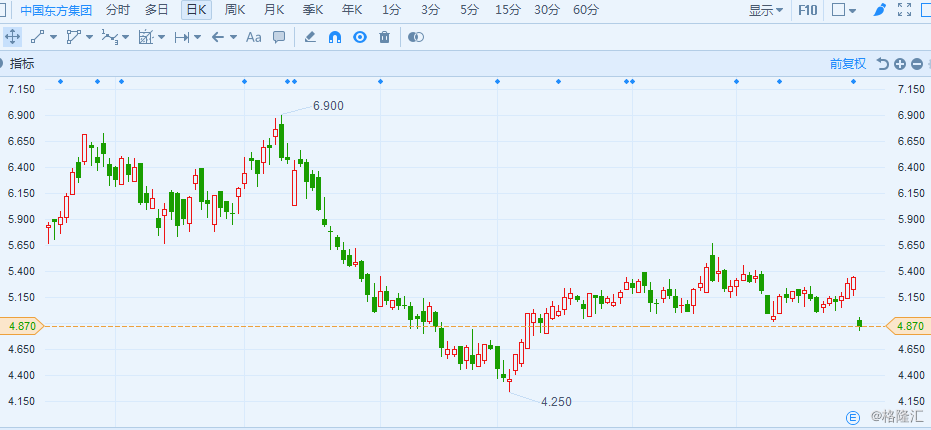
Task: Switch to the 15分 fifteen-minute tab
Action: click(508, 10)
